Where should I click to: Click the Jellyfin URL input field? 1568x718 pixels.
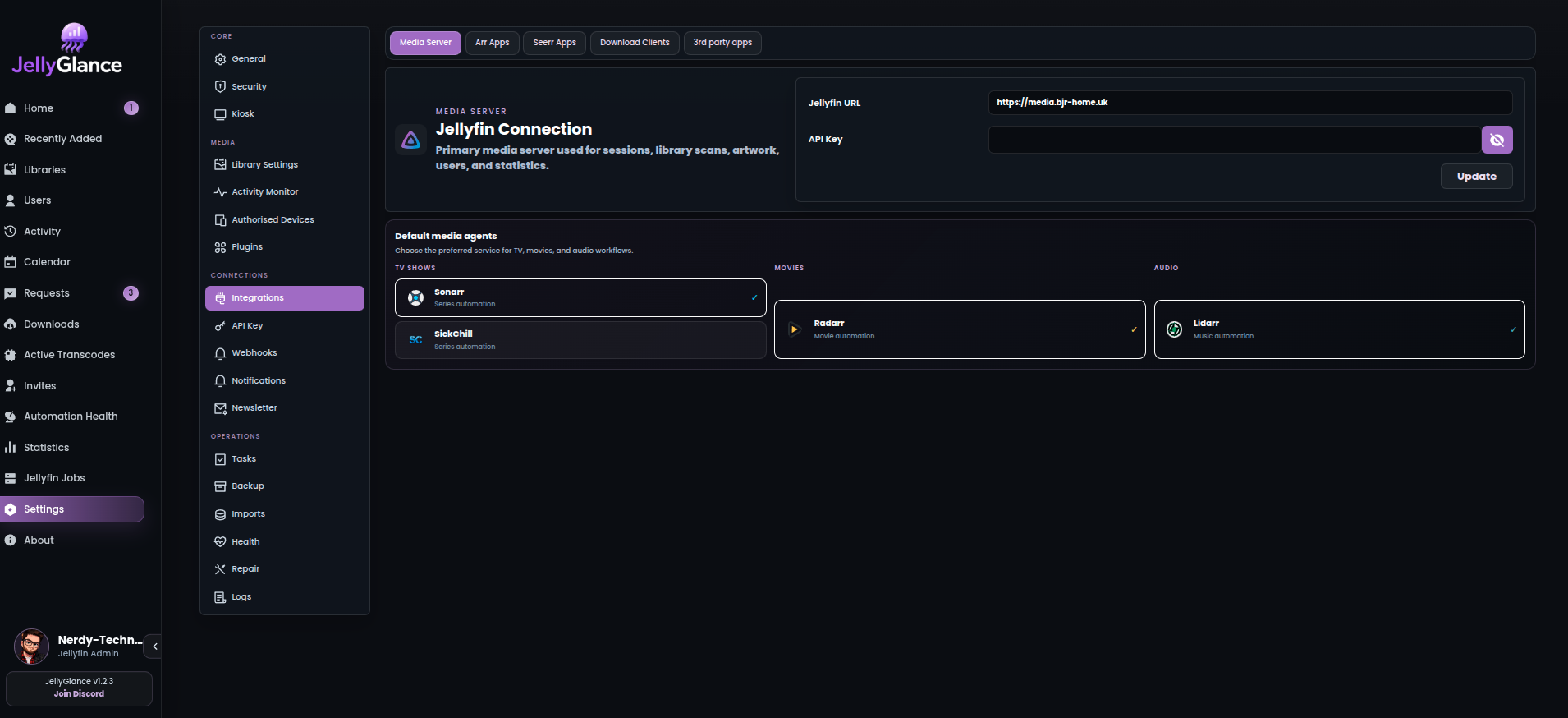1249,103
